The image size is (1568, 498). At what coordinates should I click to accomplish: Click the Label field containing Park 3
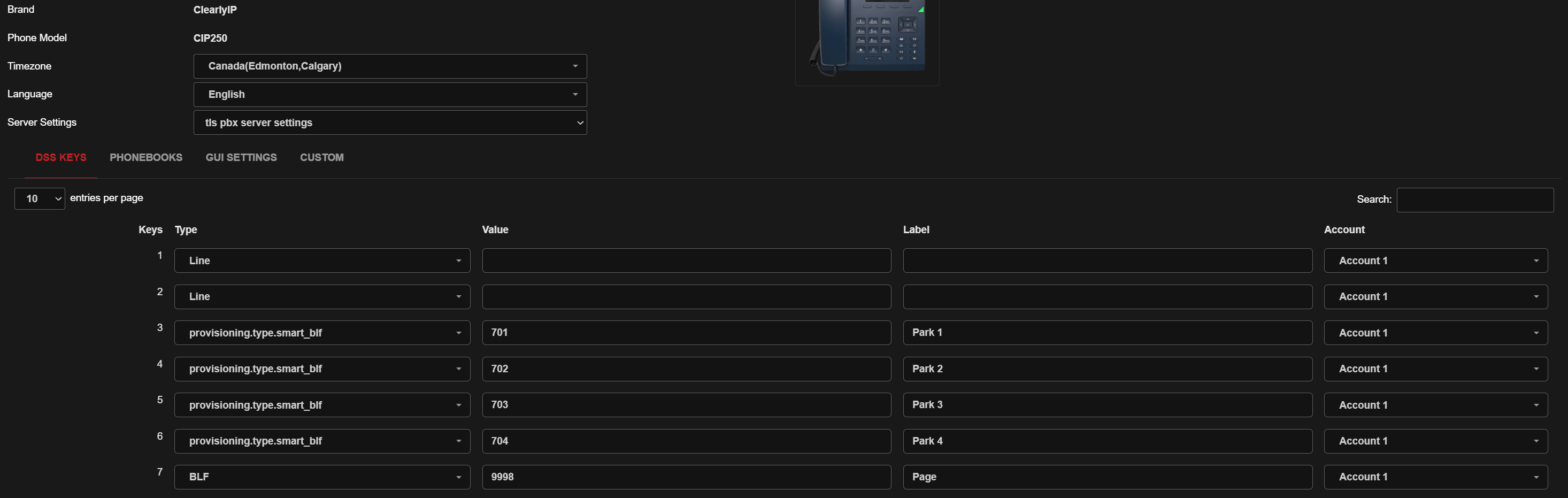(x=1106, y=405)
